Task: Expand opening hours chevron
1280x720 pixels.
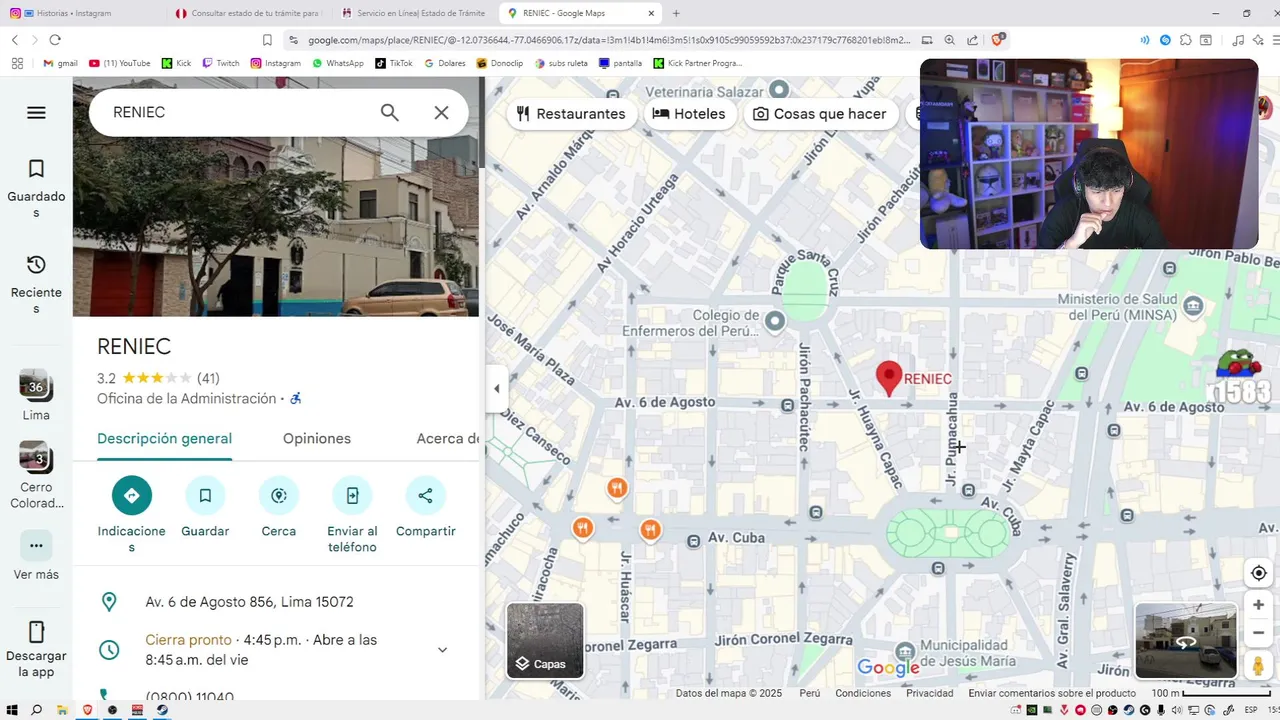Action: pyautogui.click(x=442, y=650)
